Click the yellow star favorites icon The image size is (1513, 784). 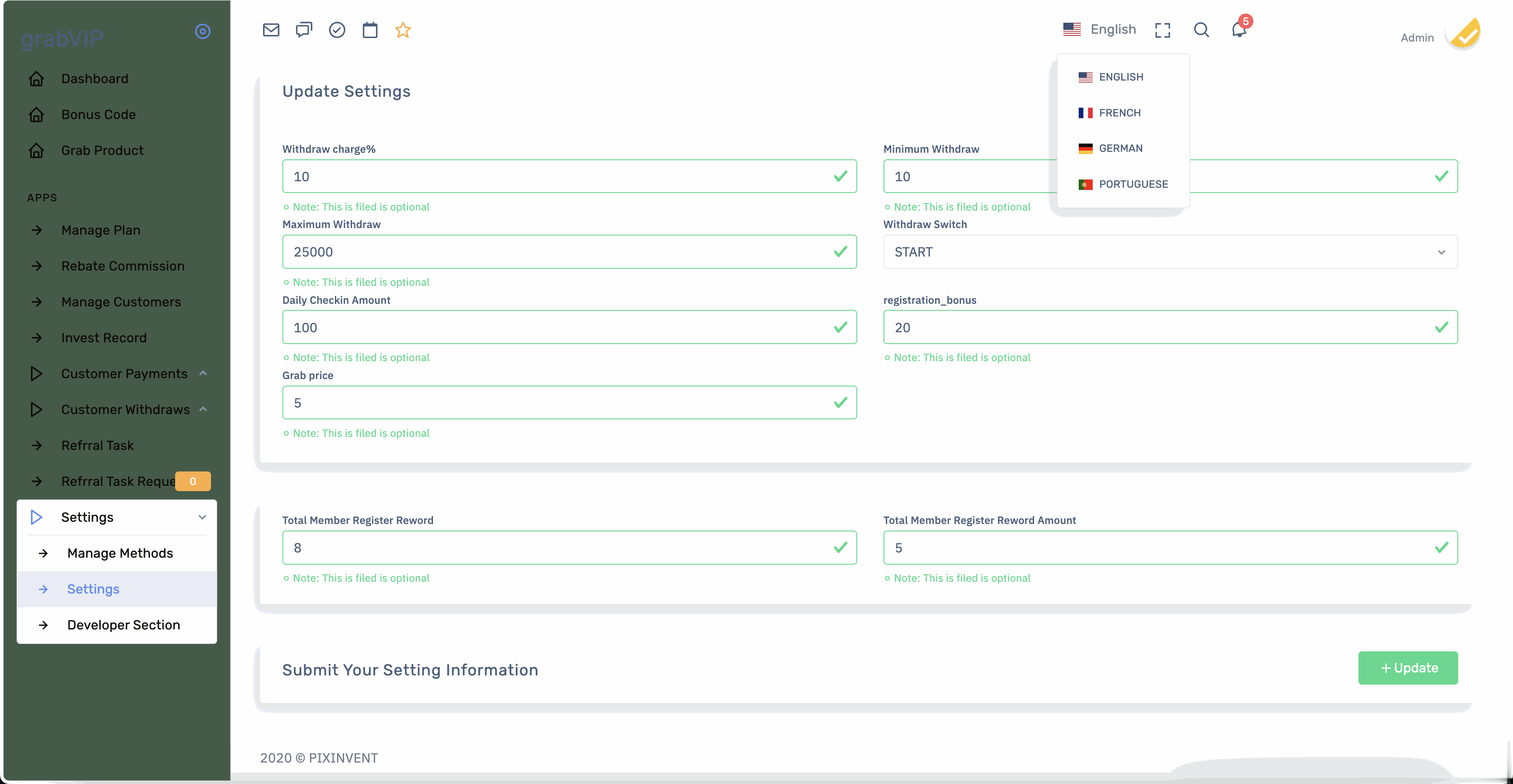pyautogui.click(x=403, y=30)
